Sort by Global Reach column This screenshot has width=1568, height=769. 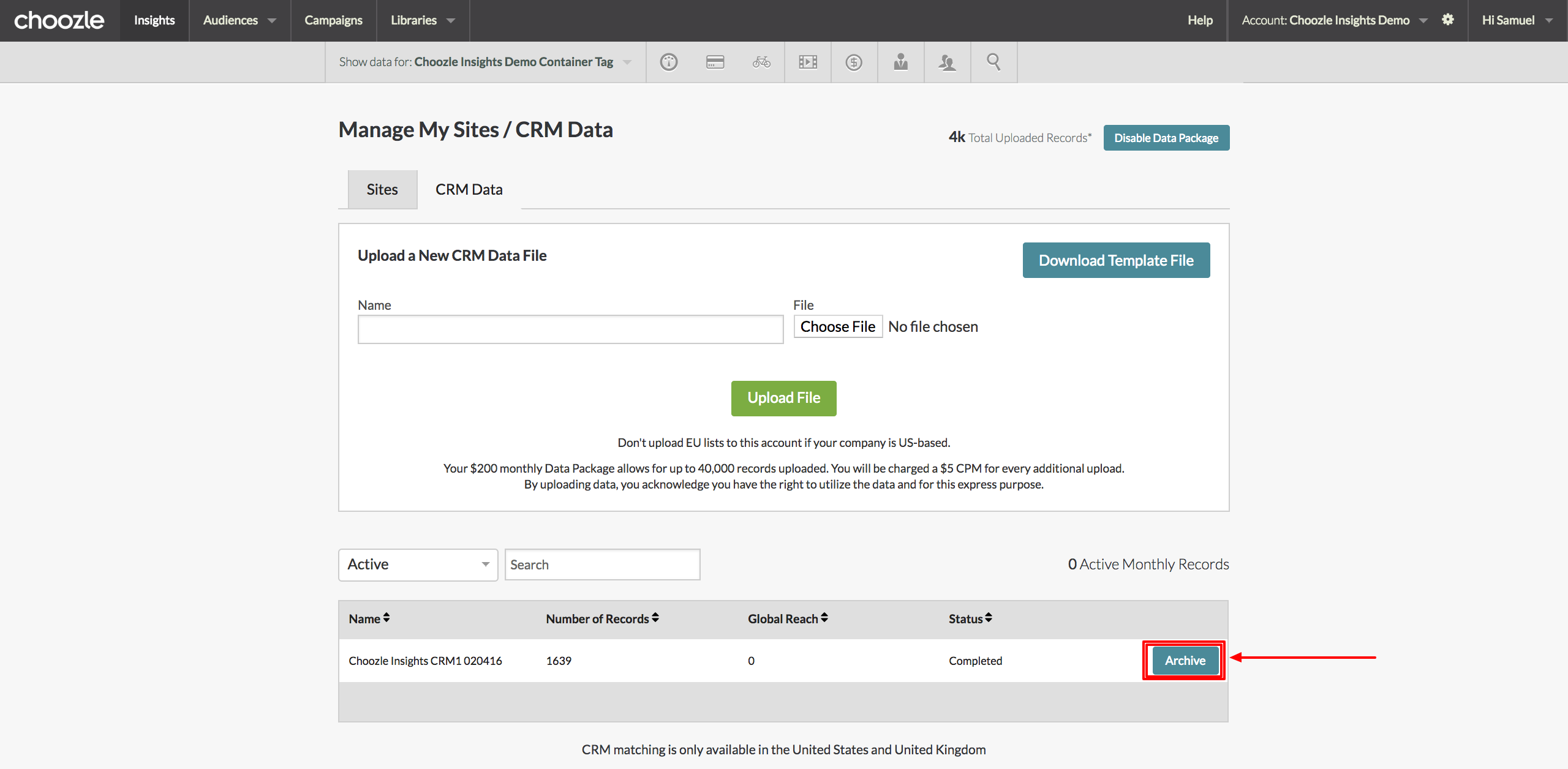788,618
